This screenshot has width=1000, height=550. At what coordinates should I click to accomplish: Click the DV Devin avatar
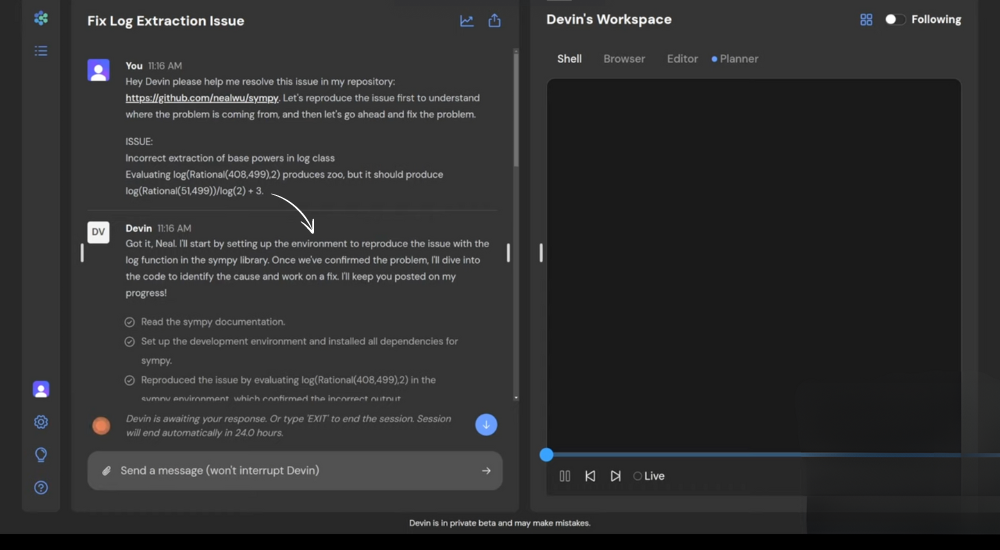click(98, 232)
